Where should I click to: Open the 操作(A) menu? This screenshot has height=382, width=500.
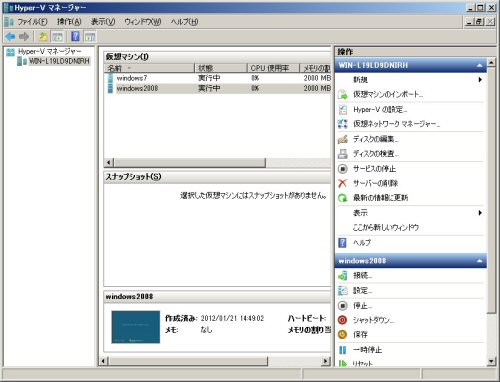(x=69, y=22)
